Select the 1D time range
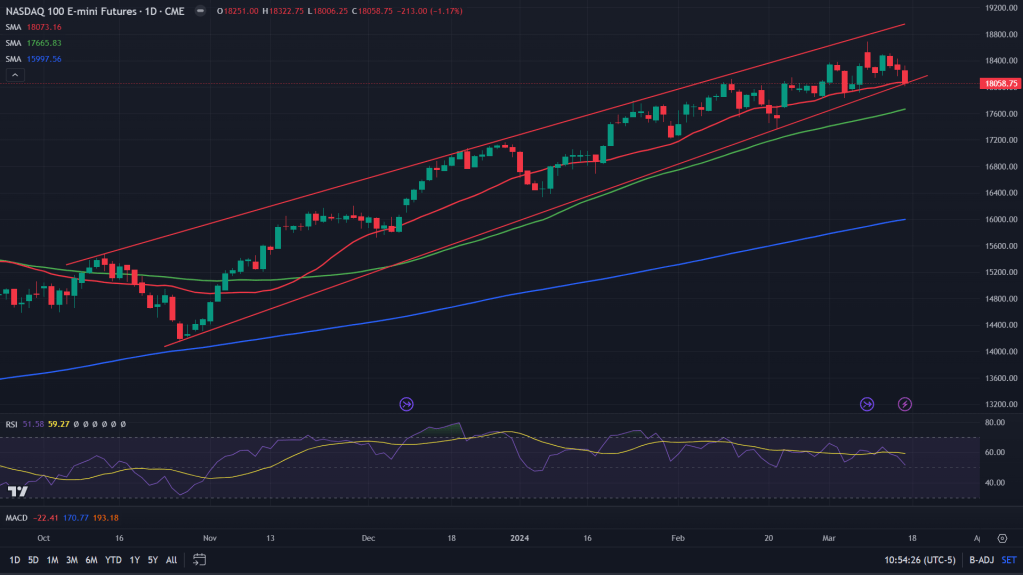 point(14,560)
